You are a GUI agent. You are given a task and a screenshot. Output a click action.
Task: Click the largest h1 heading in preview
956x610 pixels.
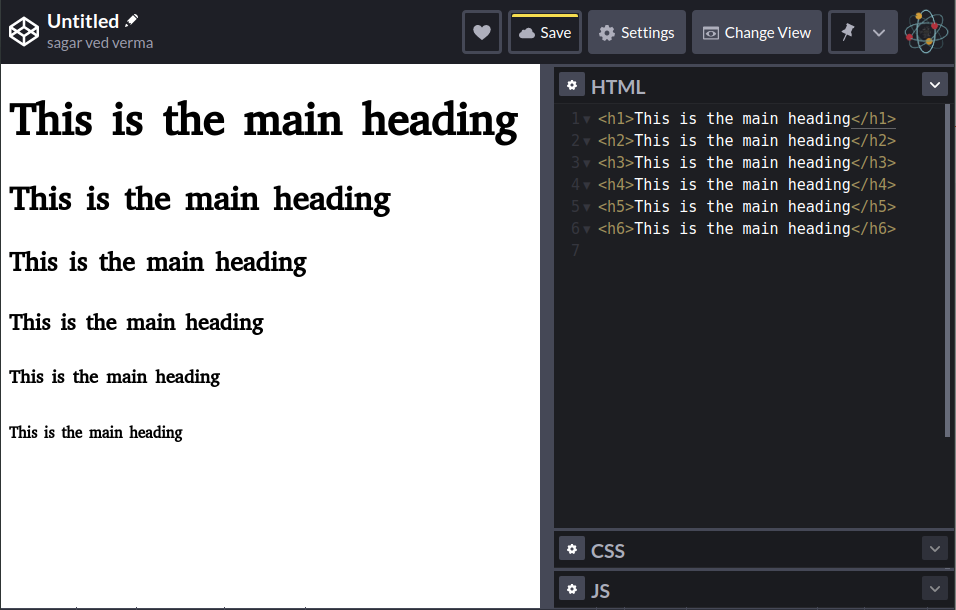[263, 121]
